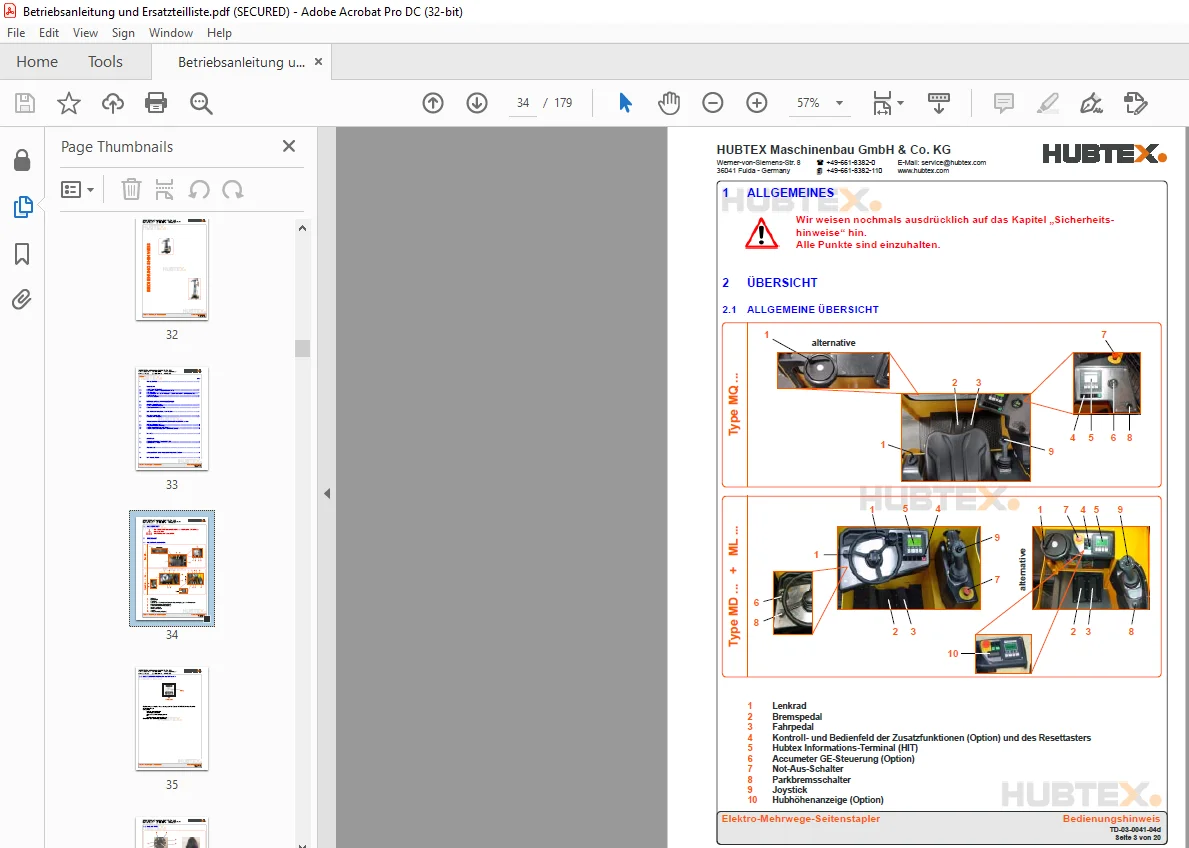Viewport: 1189px width, 848px height.
Task: Zoom in with the plus button
Action: pyautogui.click(x=757, y=103)
